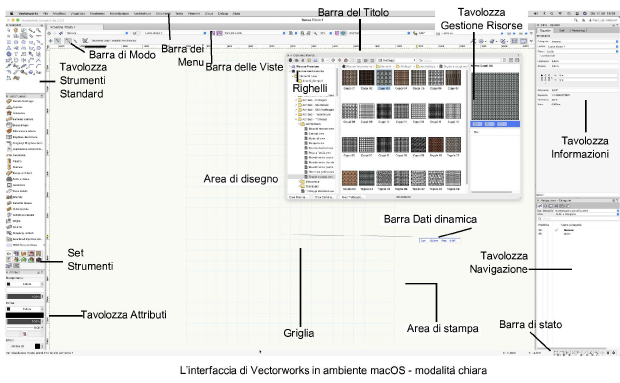Image resolution: width=620 pixels, height=383 pixels.
Task: Click the Spotlight search icon in macOS menu bar
Action: point(551,13)
